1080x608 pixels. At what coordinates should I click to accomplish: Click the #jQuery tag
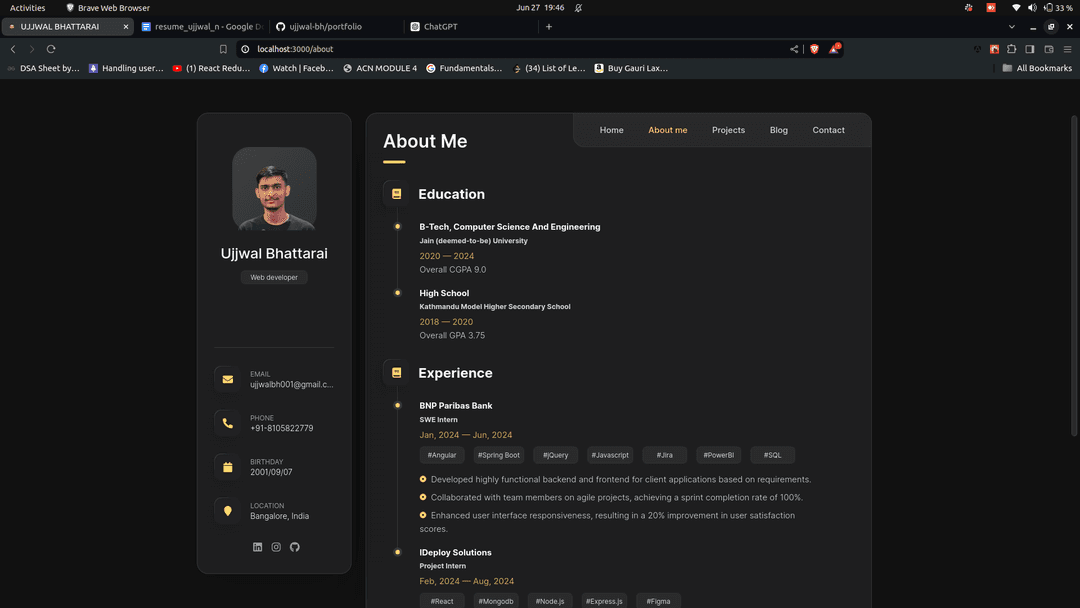(x=555, y=455)
